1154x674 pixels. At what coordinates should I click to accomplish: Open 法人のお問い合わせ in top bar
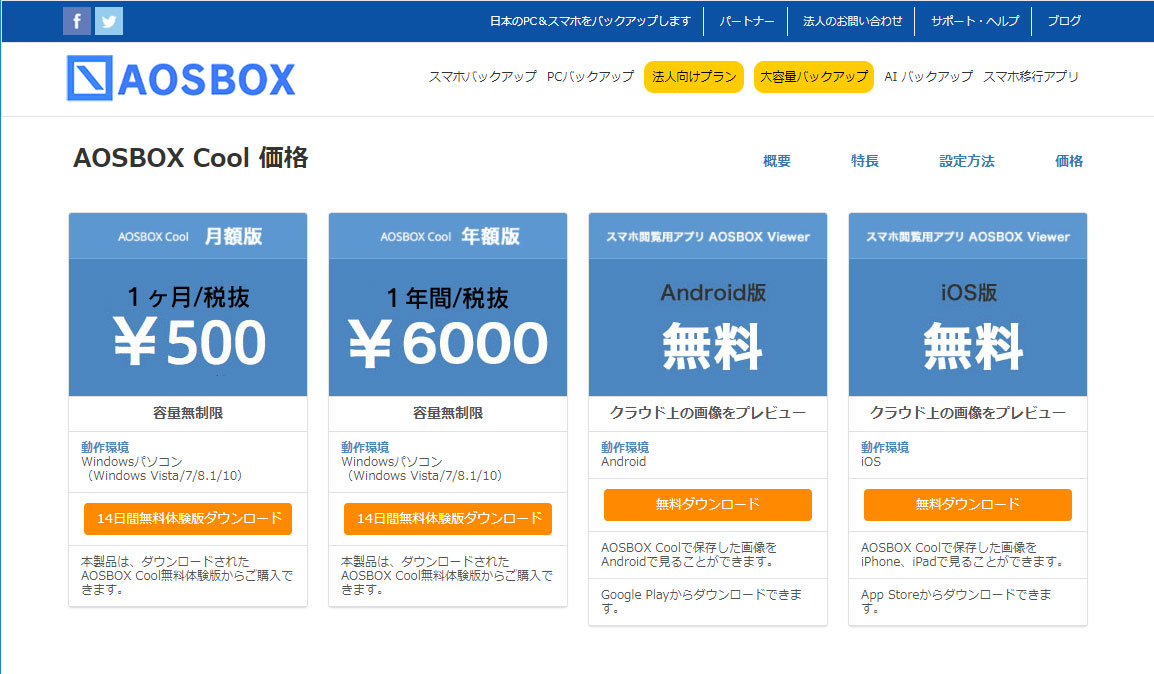point(852,21)
